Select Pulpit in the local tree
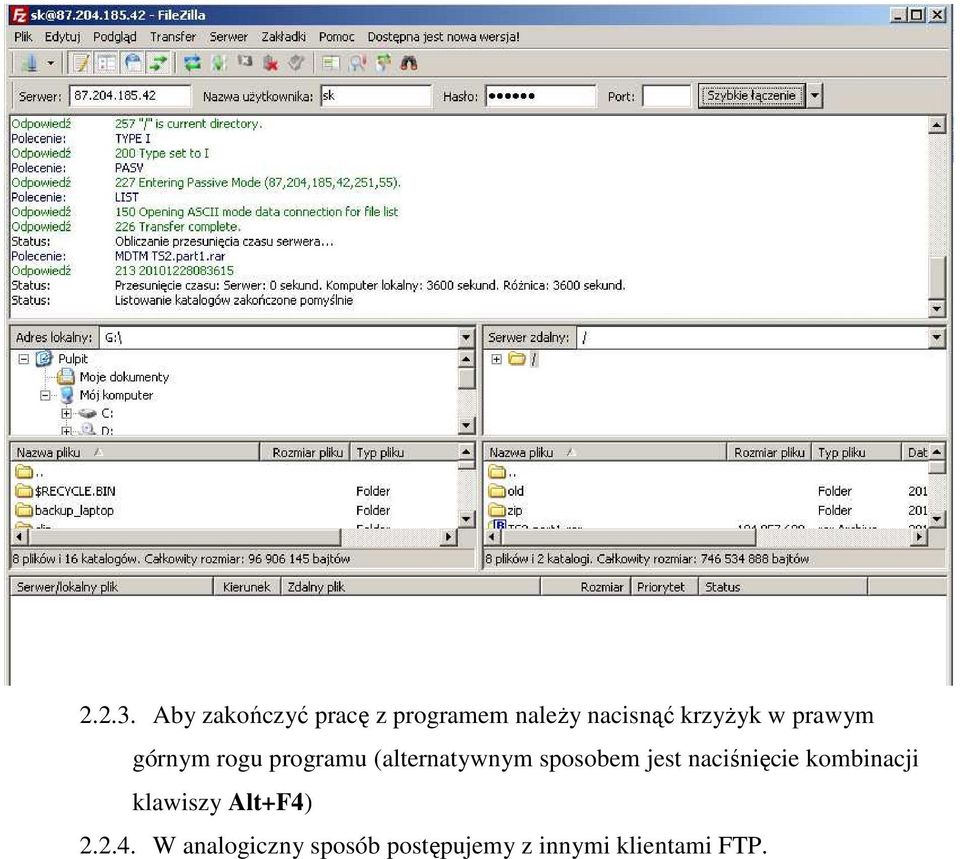Image resolution: width=960 pixels, height=859 pixels. (x=73, y=359)
